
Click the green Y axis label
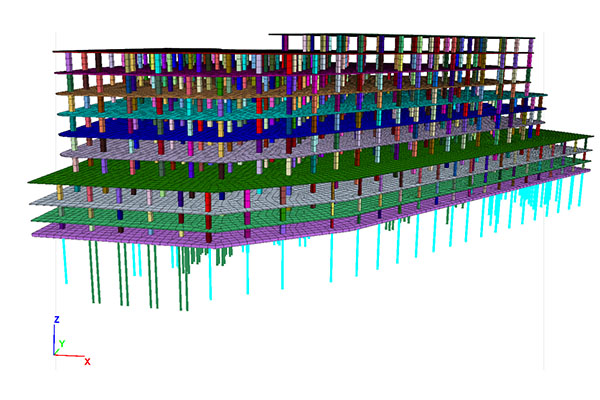63,344
